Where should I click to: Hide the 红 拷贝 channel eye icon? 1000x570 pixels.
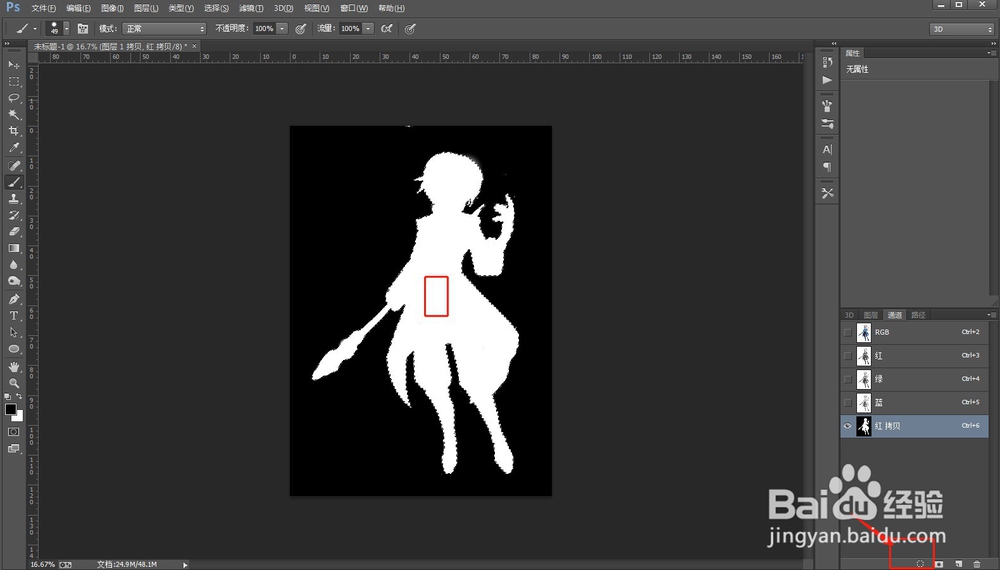coord(848,426)
